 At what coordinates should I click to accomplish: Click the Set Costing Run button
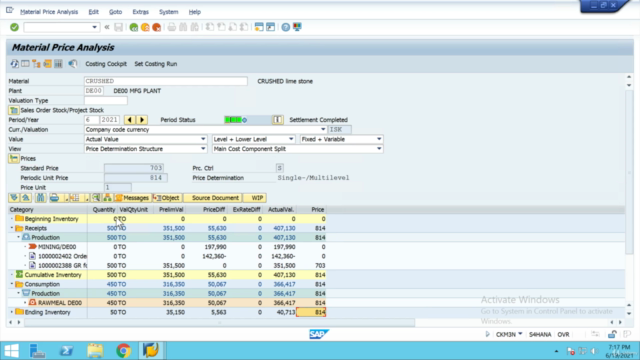pos(156,64)
